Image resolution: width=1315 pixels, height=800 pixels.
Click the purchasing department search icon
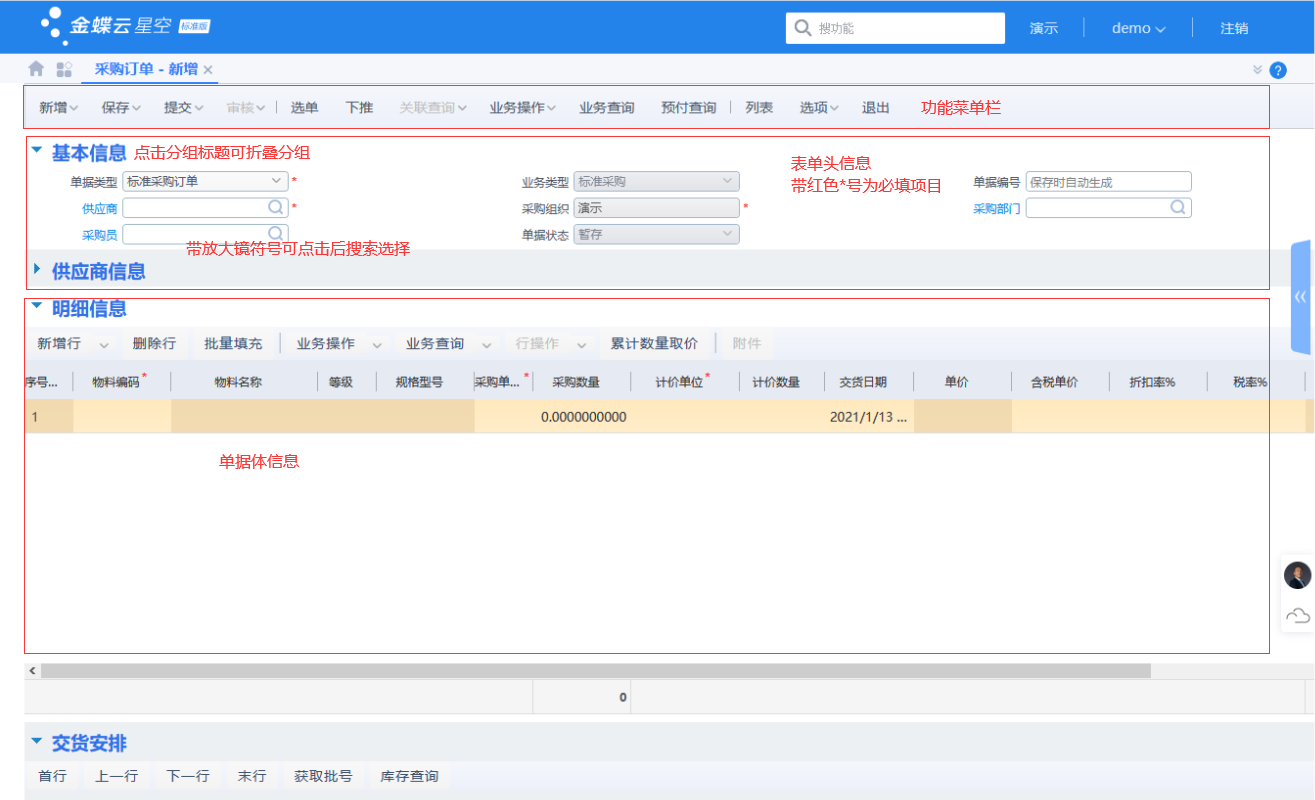[1178, 207]
